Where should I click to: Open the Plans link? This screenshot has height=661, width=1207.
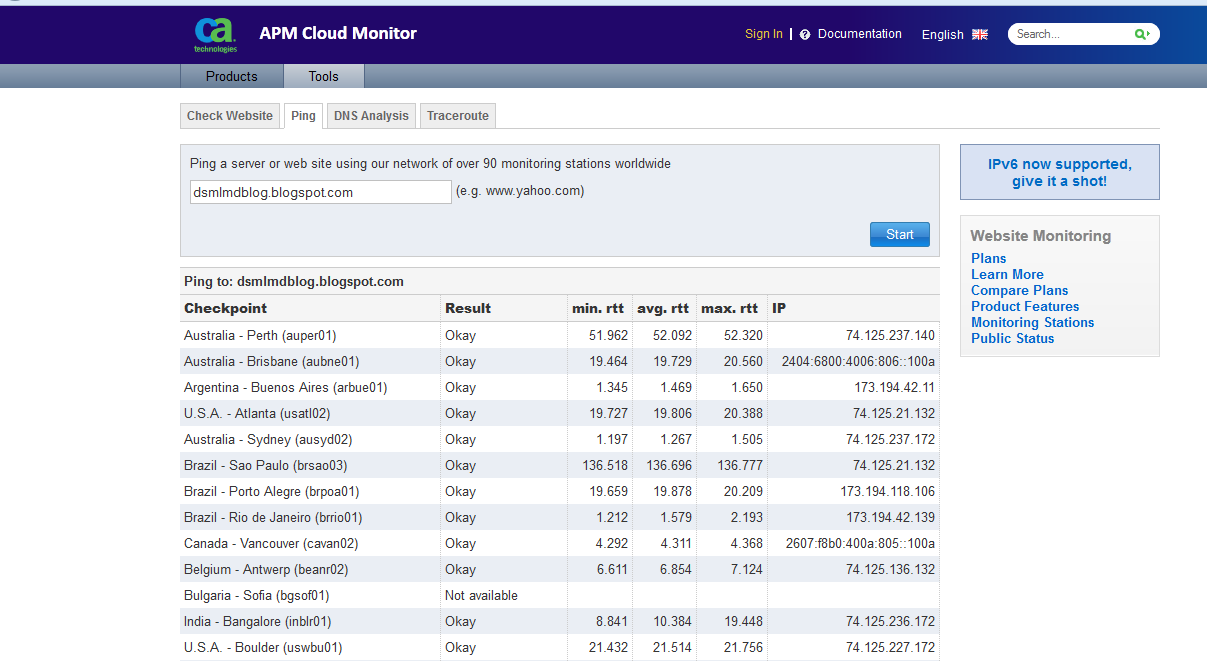tap(989, 258)
